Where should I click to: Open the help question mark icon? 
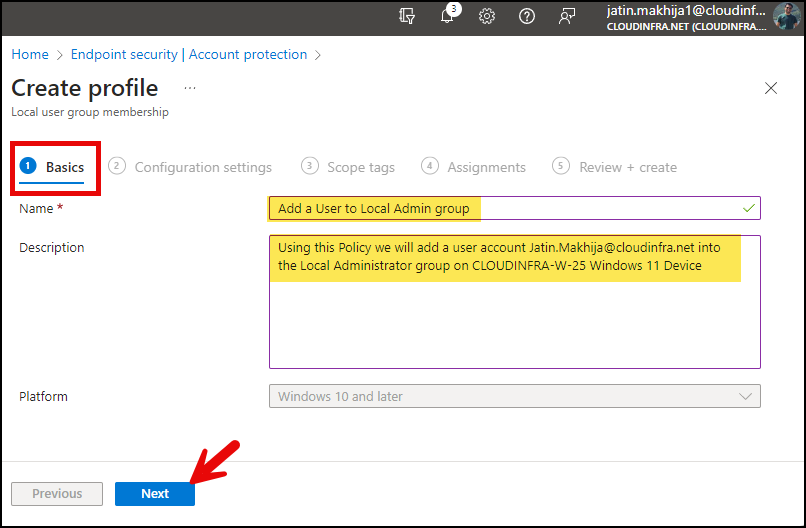[527, 16]
